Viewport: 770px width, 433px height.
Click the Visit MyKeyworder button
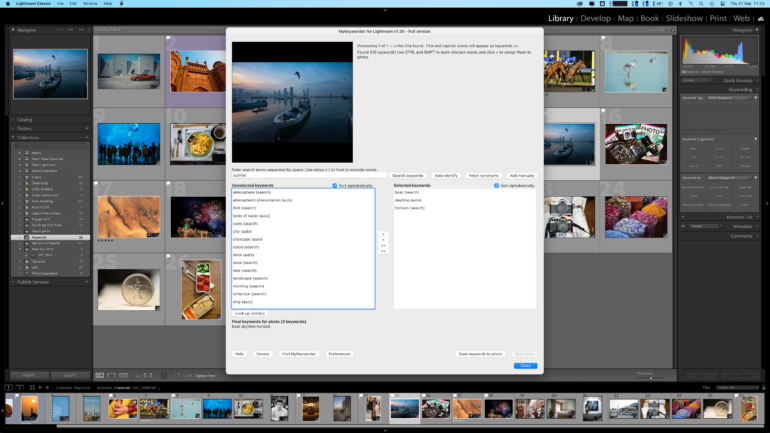click(x=299, y=354)
